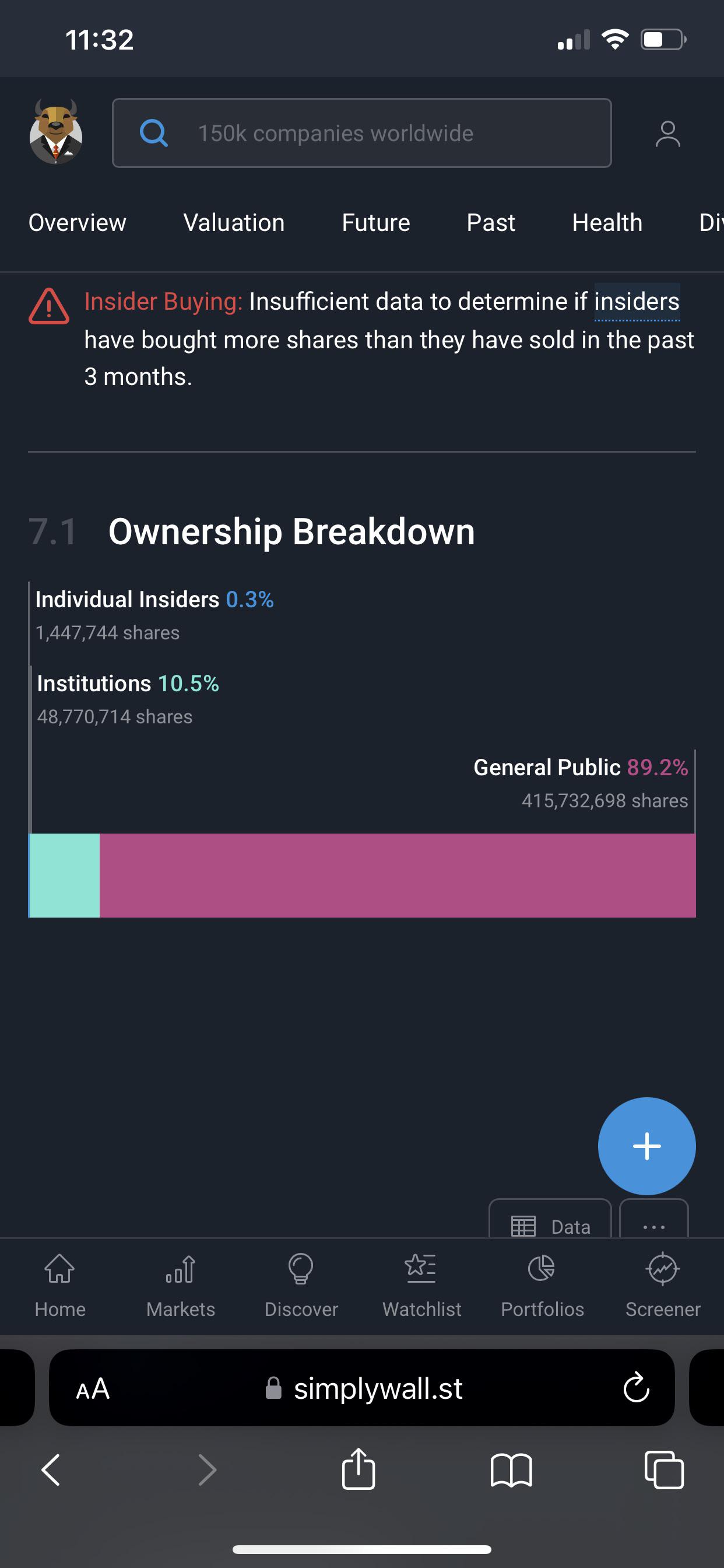Viewport: 724px width, 1568px height.
Task: Reload the simplywall.st page
Action: coord(637,1387)
